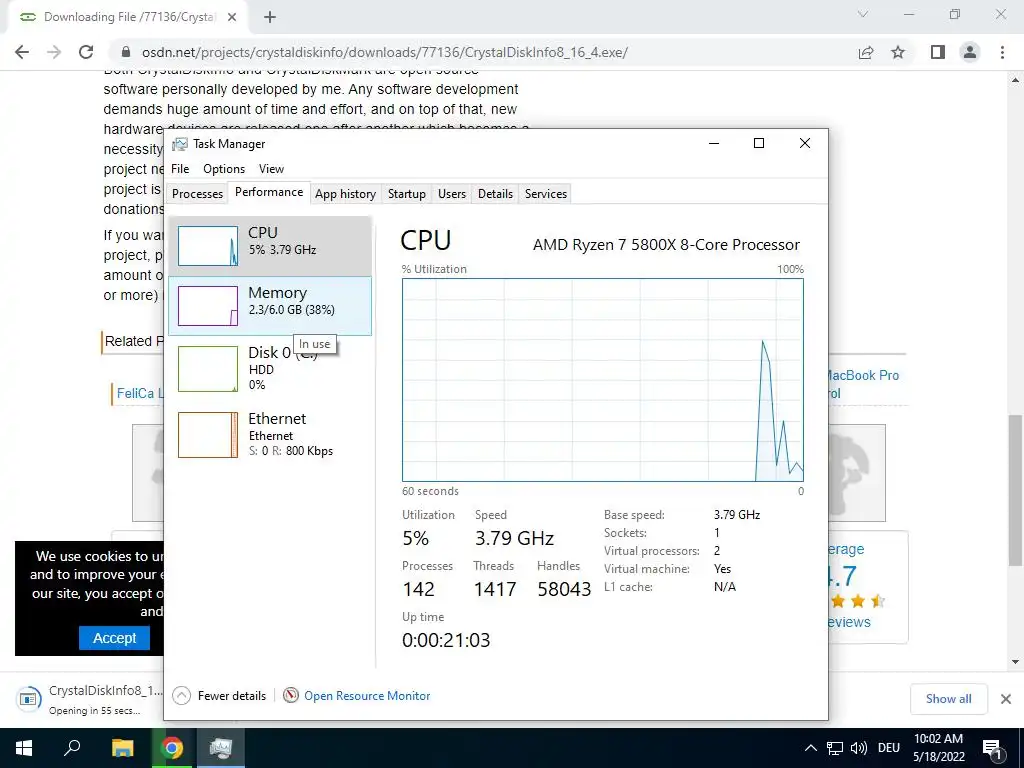Screen dimensions: 1024x768
Task: Open the taskbar clock and date
Action: [x=938, y=748]
